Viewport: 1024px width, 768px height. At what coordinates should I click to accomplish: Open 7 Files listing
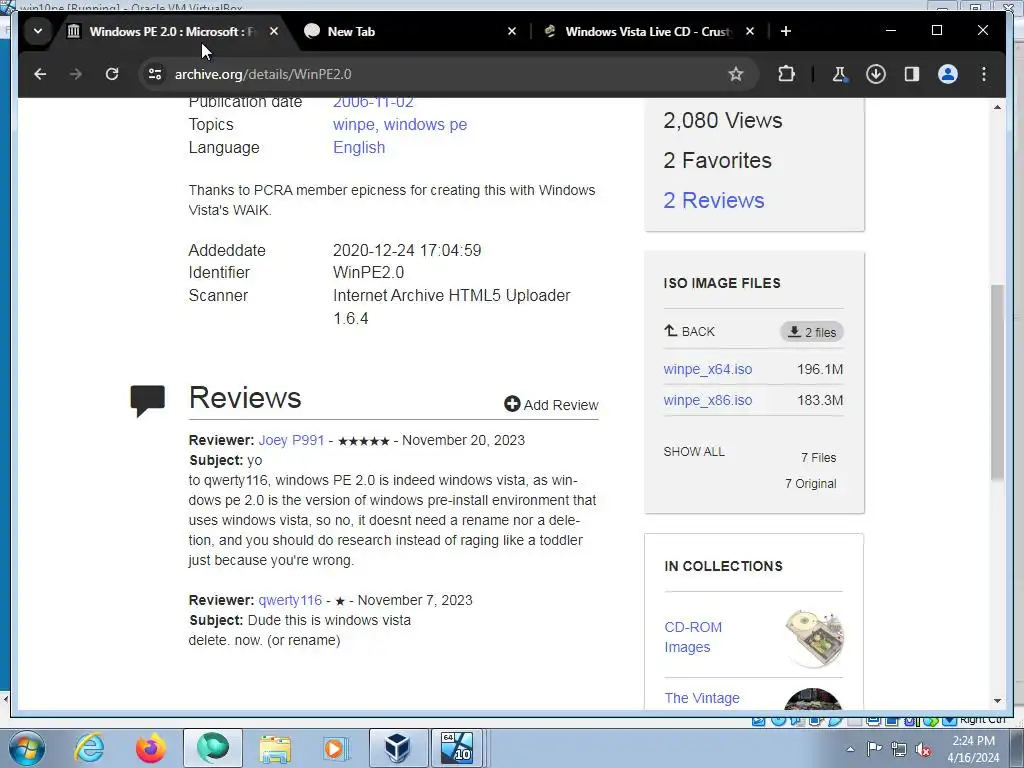click(818, 458)
